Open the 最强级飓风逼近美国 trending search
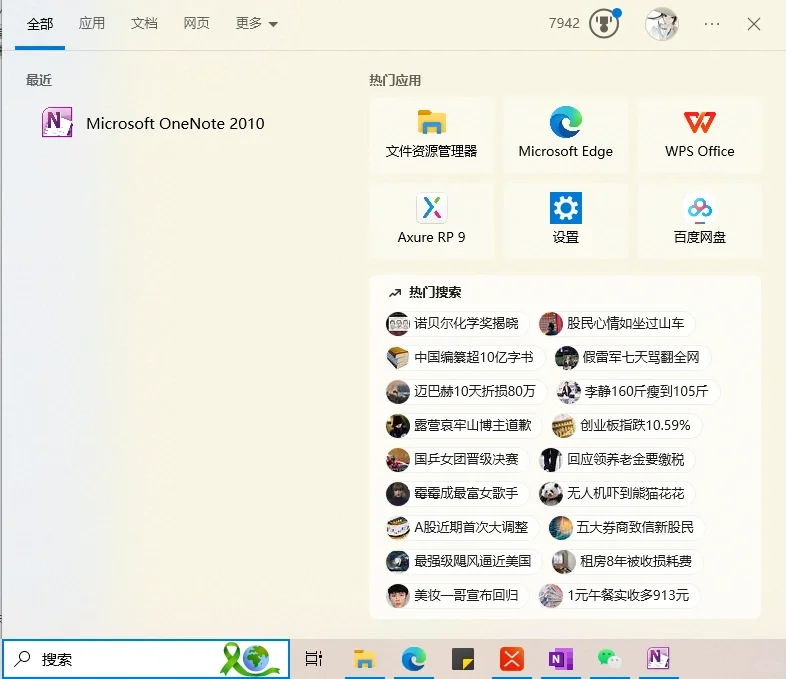Screen dimensions: 786x679 coord(463,561)
